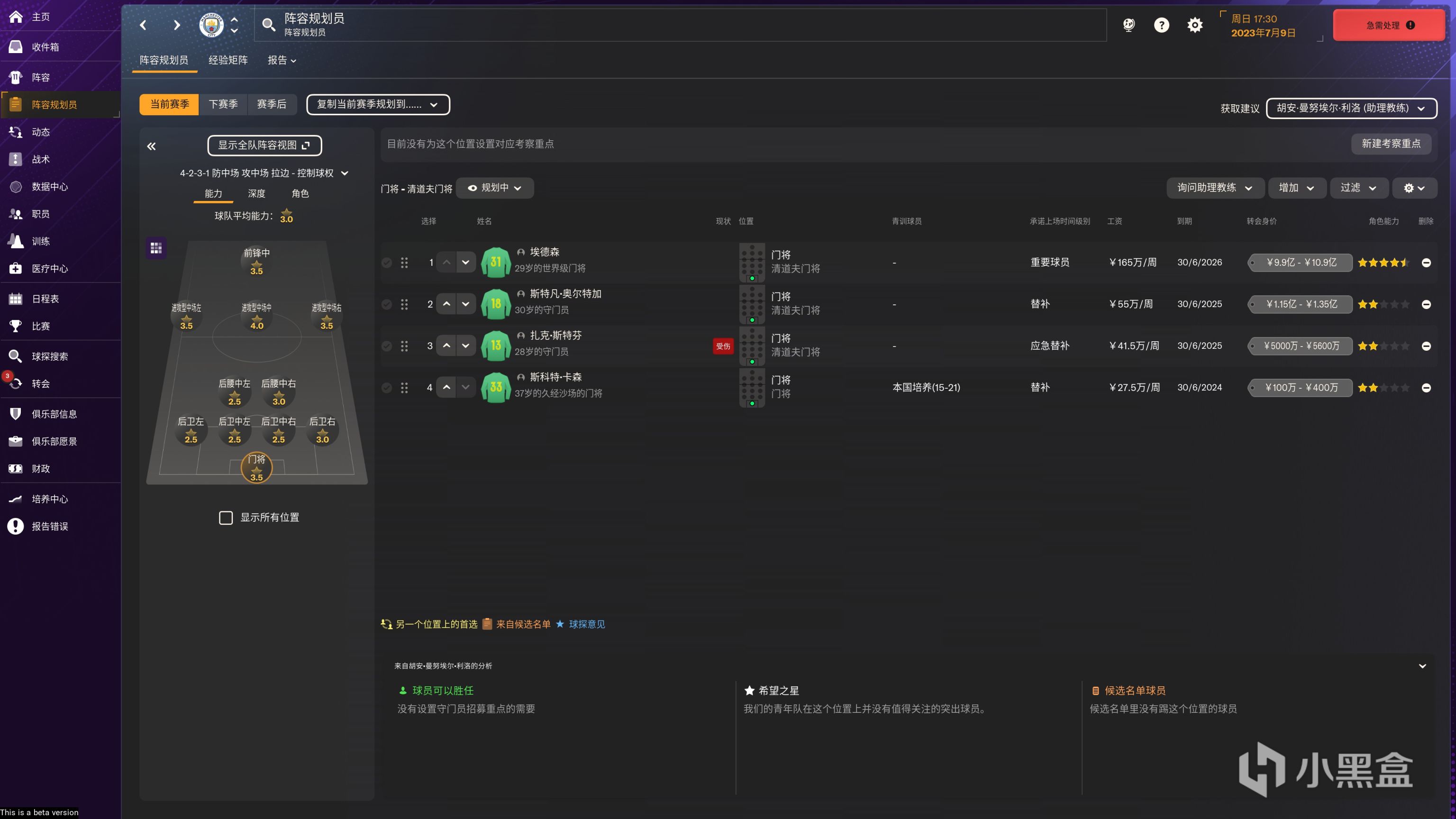Remove 埃德森 with the minus icon
The image size is (1456, 819).
1426,263
